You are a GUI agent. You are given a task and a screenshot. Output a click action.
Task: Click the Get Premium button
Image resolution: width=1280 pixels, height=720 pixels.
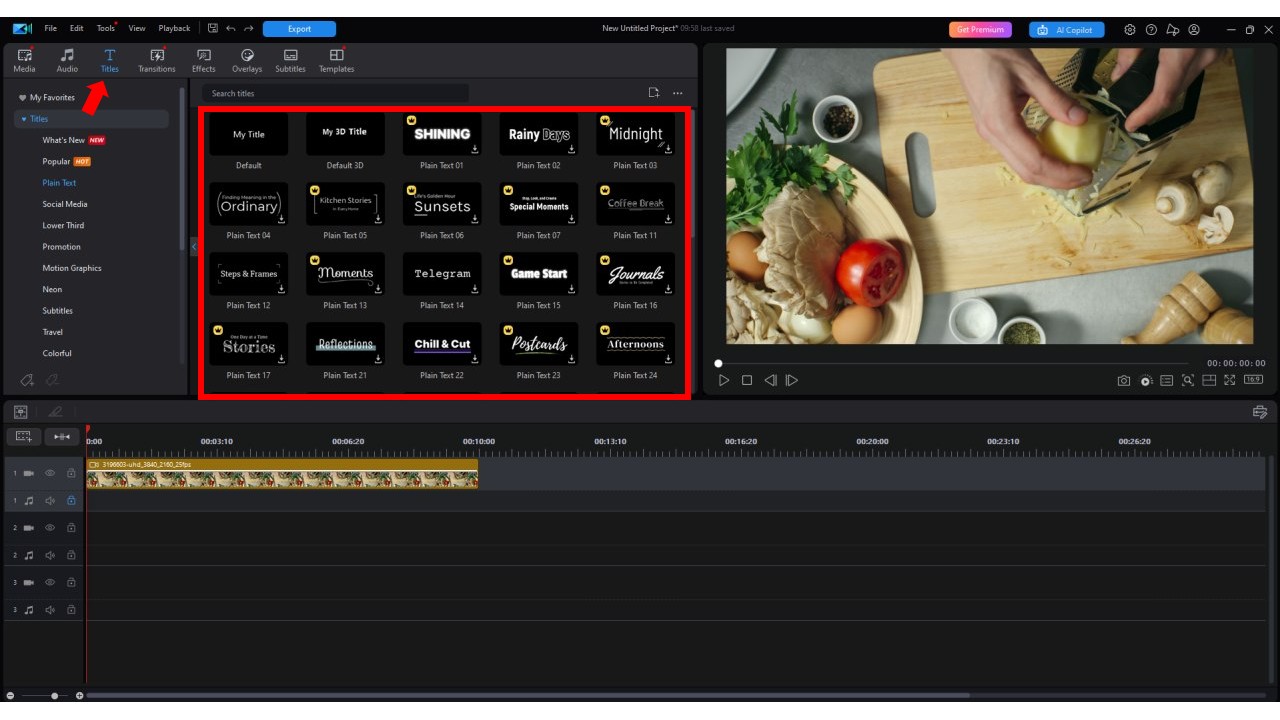click(x=980, y=30)
